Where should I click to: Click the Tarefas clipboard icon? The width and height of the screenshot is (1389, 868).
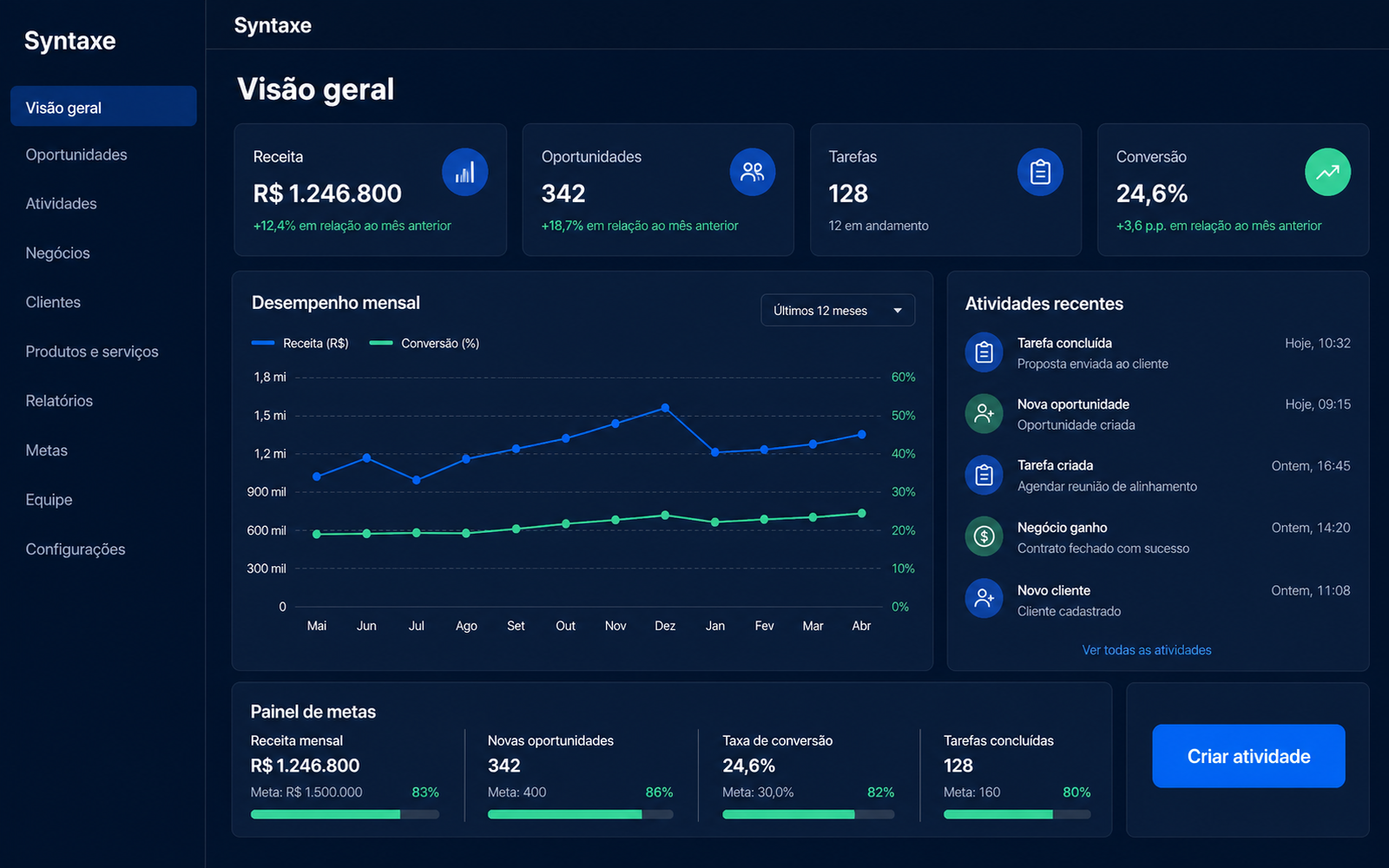click(x=1040, y=172)
